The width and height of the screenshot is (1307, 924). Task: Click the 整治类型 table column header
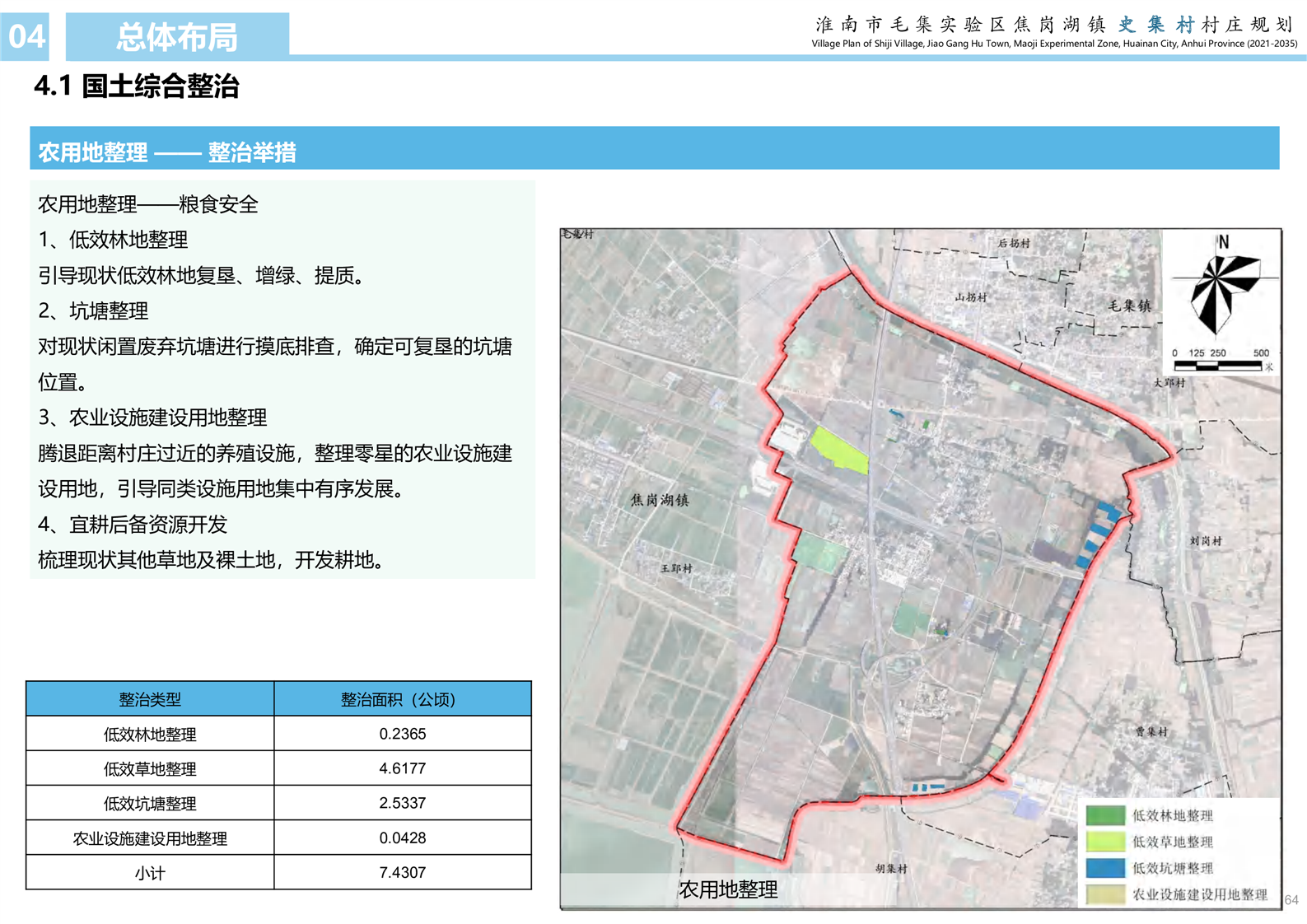click(x=150, y=699)
